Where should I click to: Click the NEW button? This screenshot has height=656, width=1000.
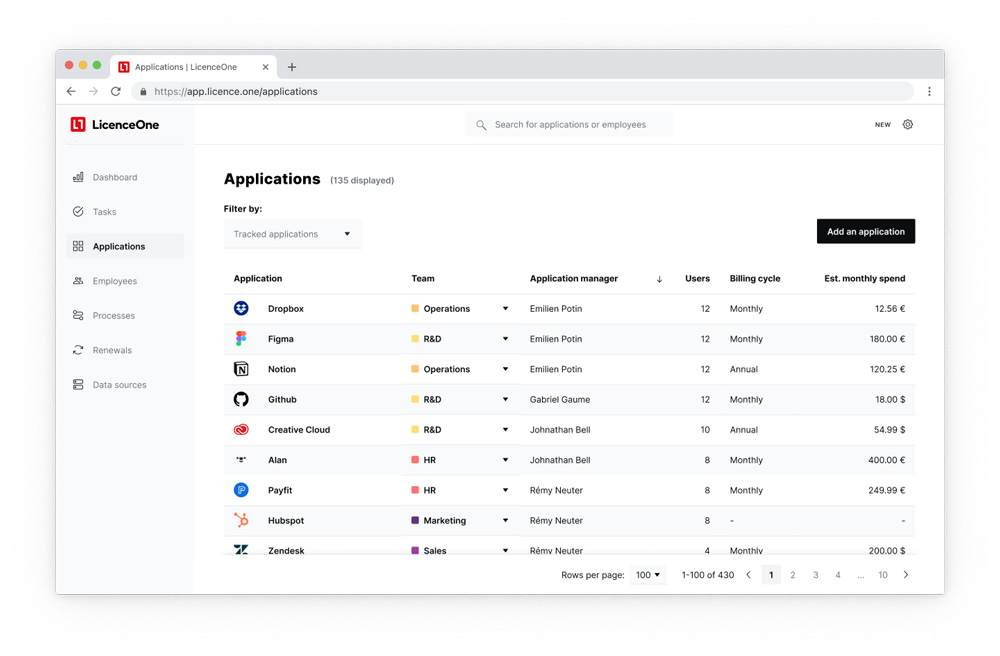click(x=883, y=125)
